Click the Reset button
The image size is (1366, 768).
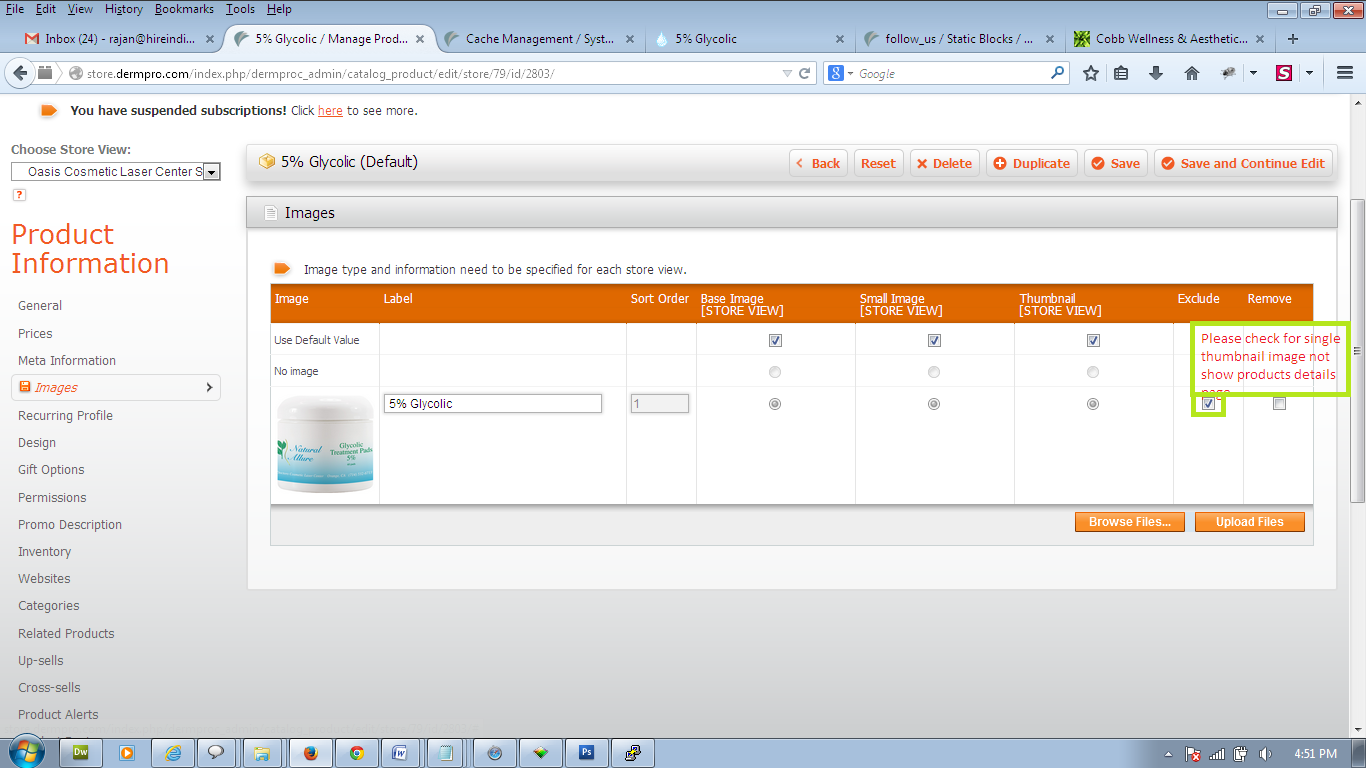878,163
